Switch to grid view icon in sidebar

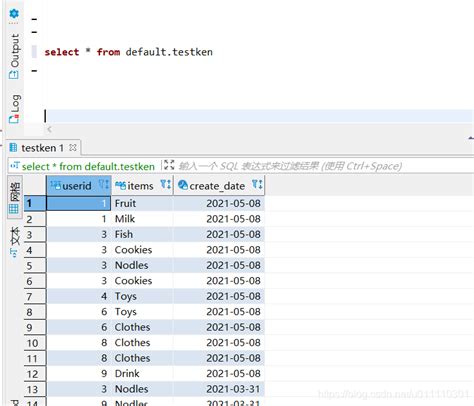(x=14, y=198)
